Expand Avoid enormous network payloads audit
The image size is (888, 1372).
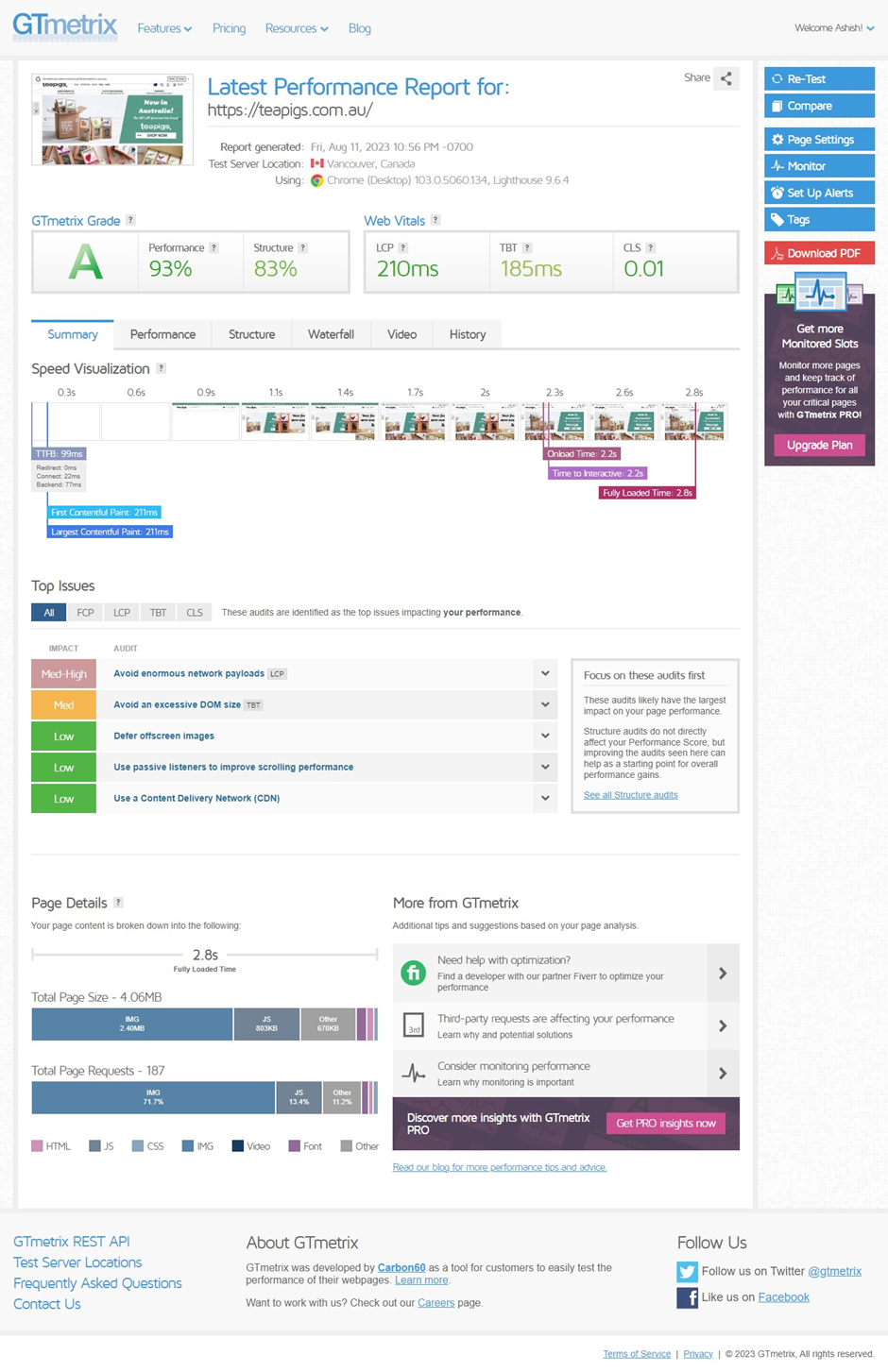(x=545, y=673)
